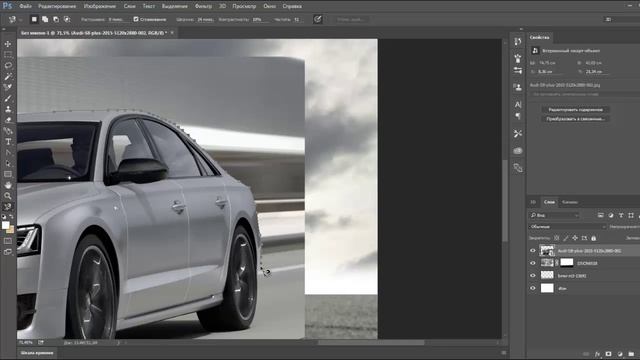The width and height of the screenshot is (640, 360).
Task: Click Редактировать содержимое button
Action: tap(576, 110)
